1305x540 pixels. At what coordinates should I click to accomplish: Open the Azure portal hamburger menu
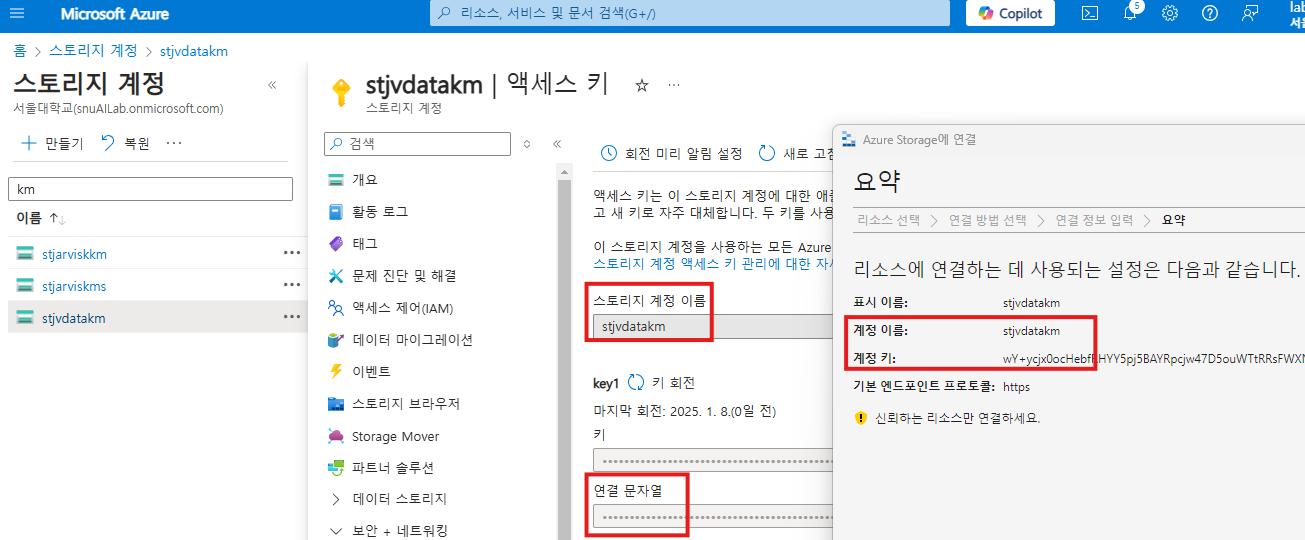click(x=17, y=14)
